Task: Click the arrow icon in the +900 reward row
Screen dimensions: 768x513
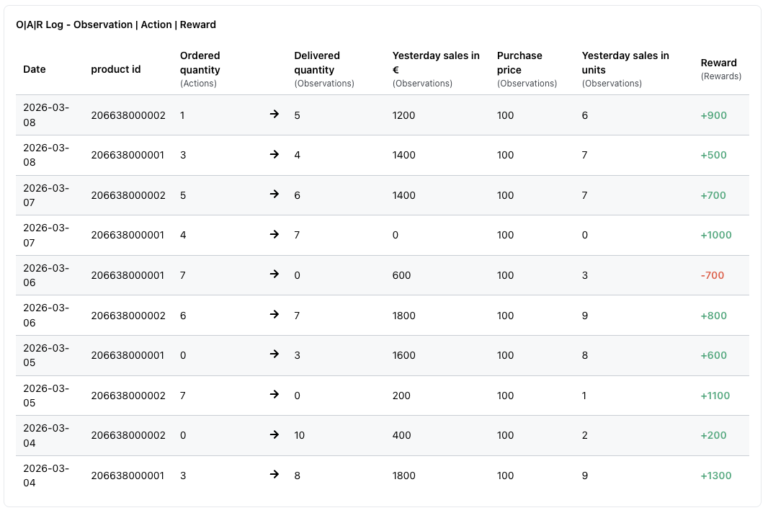Action: pos(274,115)
